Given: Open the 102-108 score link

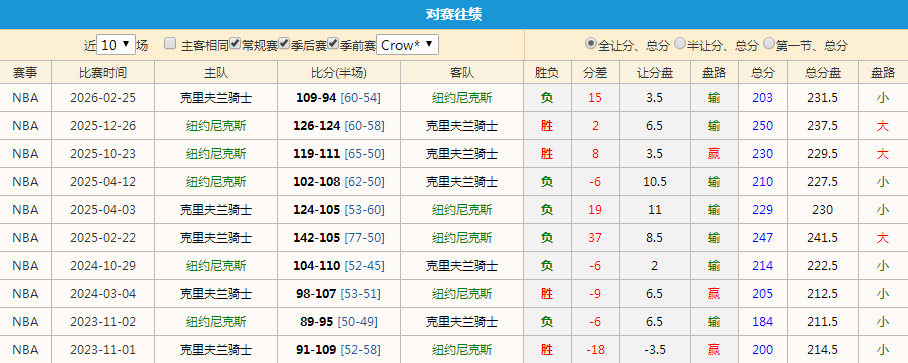Looking at the screenshot, I should (316, 182).
